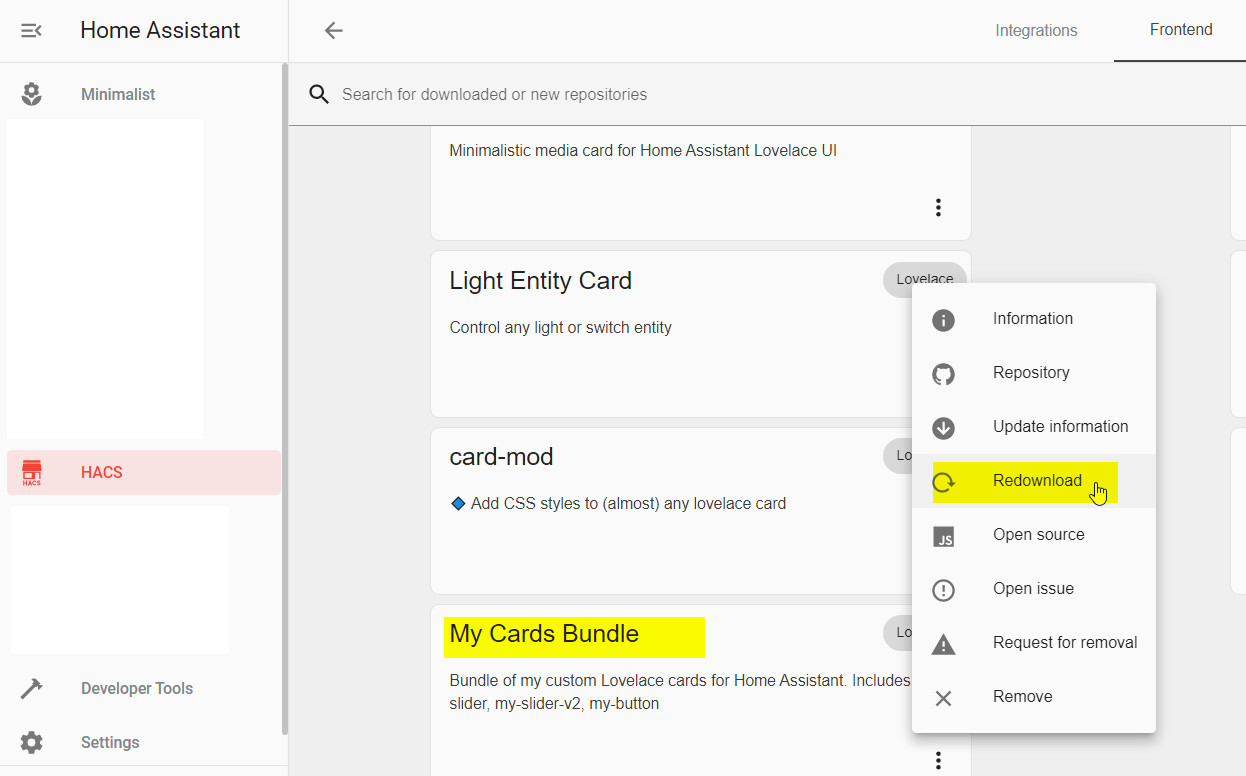Choose Open issue in the menu

click(1034, 589)
